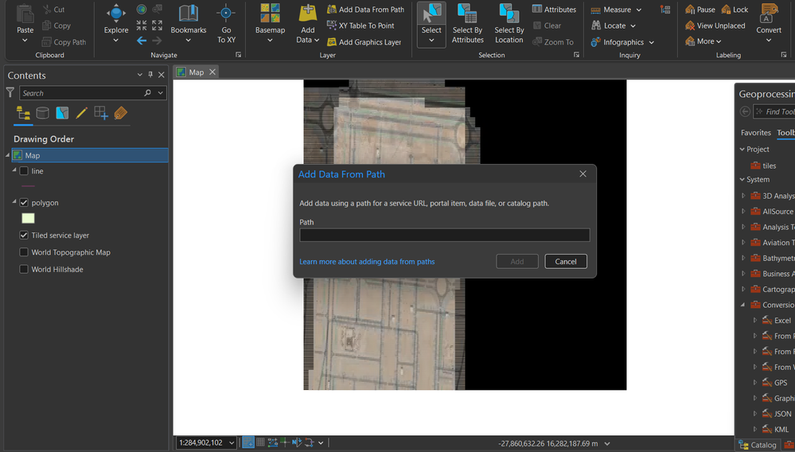Select the Map item in Contents
The width and height of the screenshot is (795, 452).
coord(90,155)
